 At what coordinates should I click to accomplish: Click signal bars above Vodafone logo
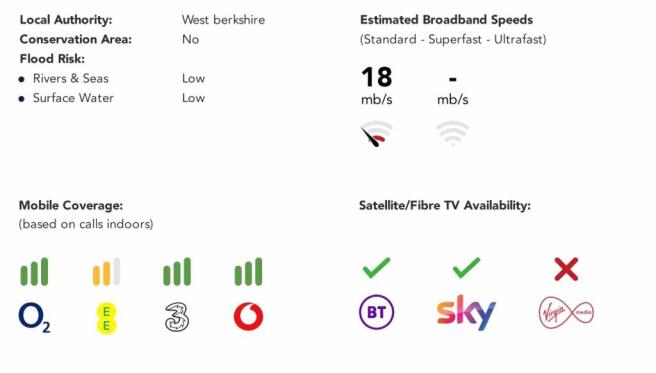[249, 272]
